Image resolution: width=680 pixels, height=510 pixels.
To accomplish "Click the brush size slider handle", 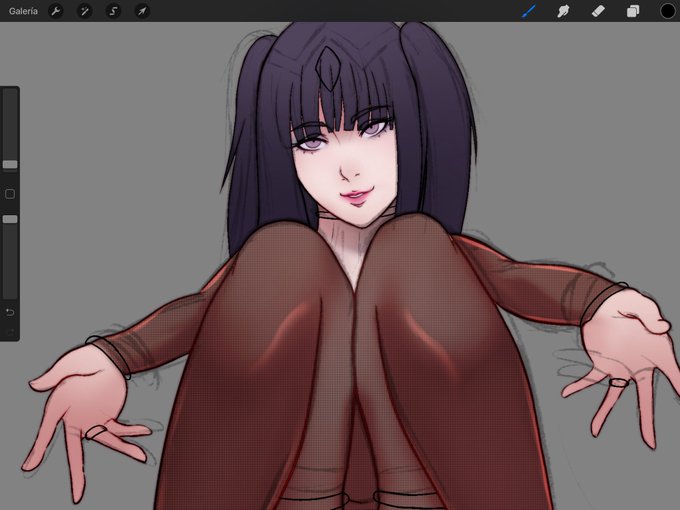I will pos(10,164).
